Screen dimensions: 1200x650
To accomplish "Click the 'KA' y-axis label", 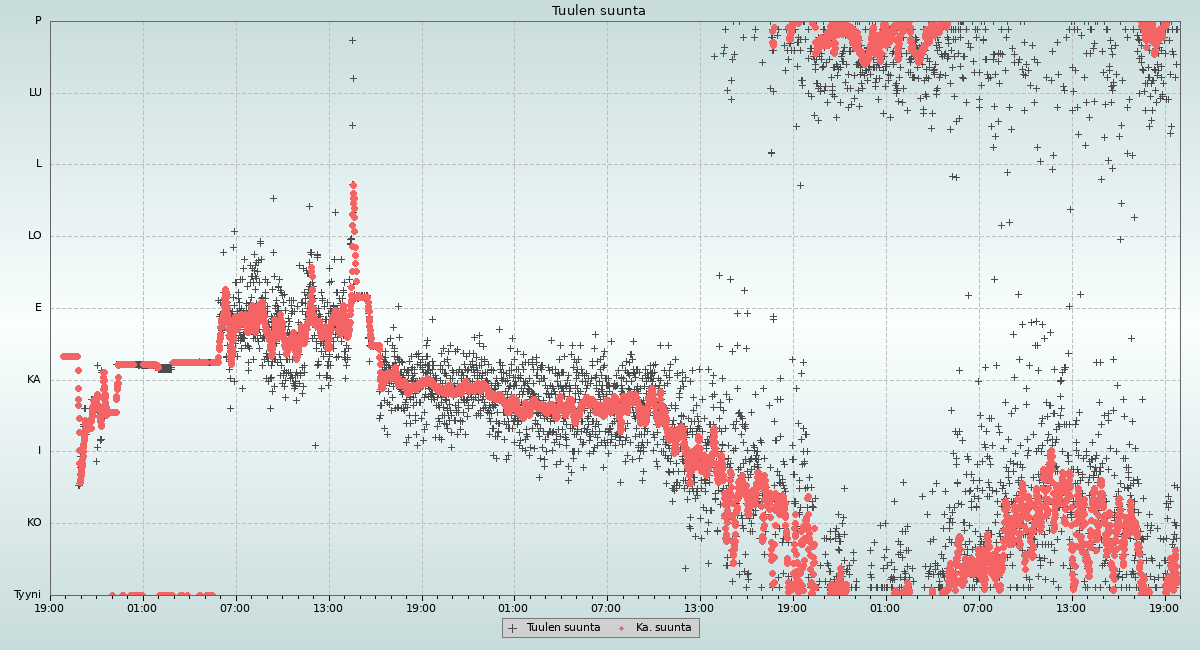I will point(34,380).
